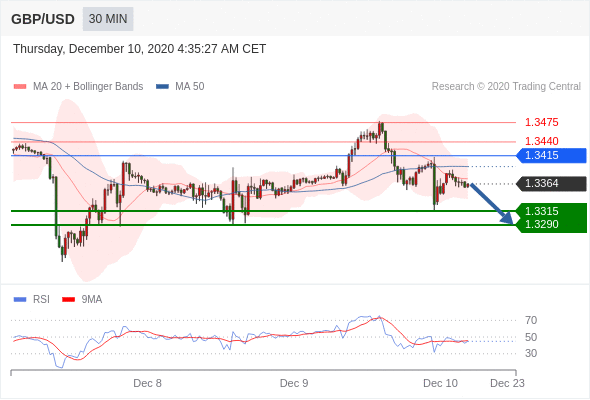Viewport: 590px width, 400px height.
Task: Click the 30 MIN timeframe button
Action: [108, 19]
